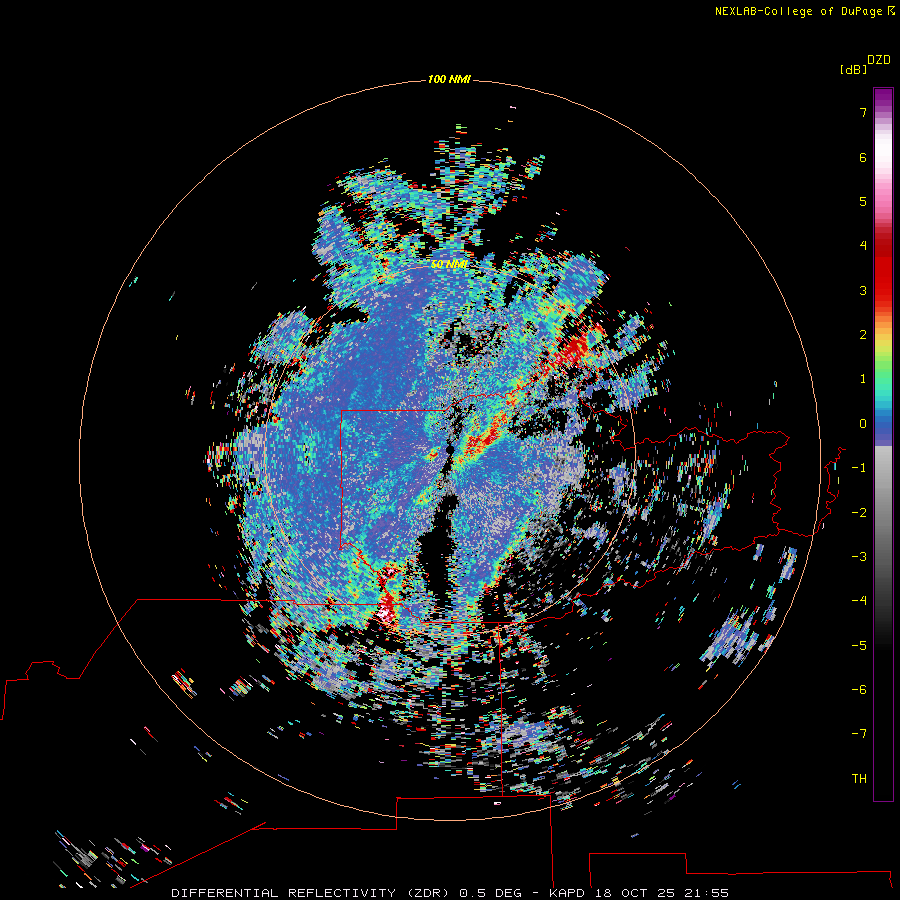Click the 100 NMI range ring label
900x900 pixels.
[449, 79]
